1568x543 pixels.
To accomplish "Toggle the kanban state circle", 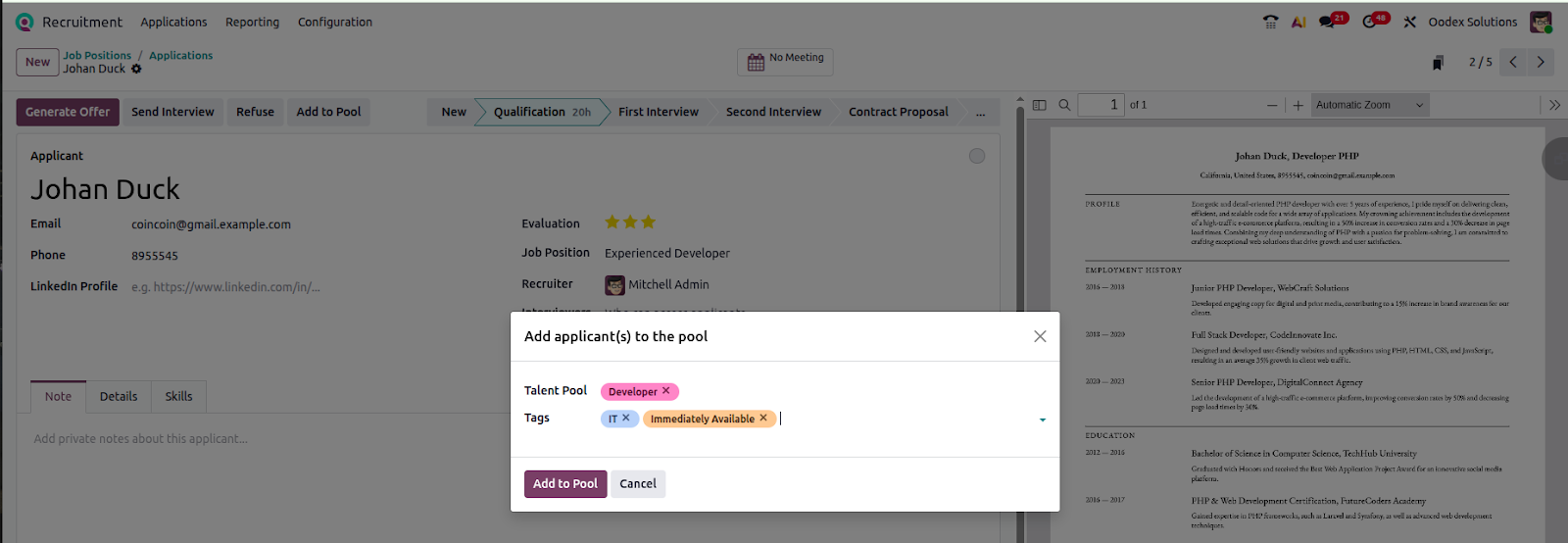I will pos(977,156).
